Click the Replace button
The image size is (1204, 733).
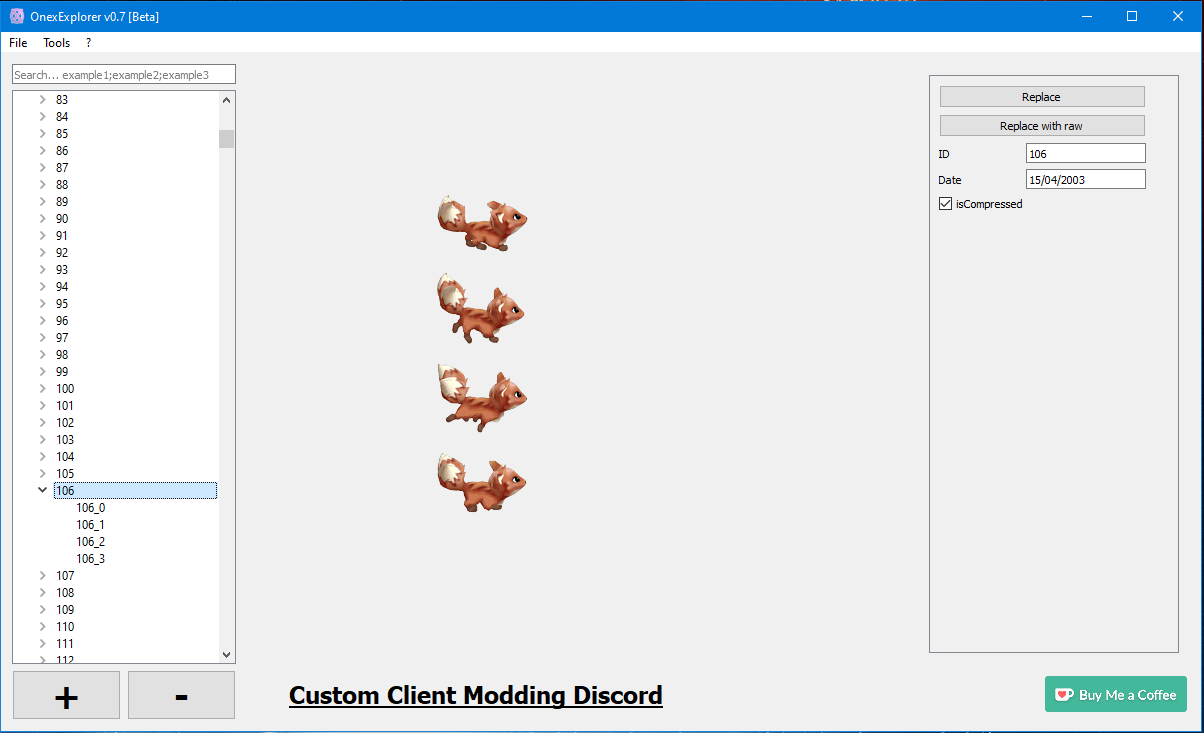click(x=1041, y=97)
